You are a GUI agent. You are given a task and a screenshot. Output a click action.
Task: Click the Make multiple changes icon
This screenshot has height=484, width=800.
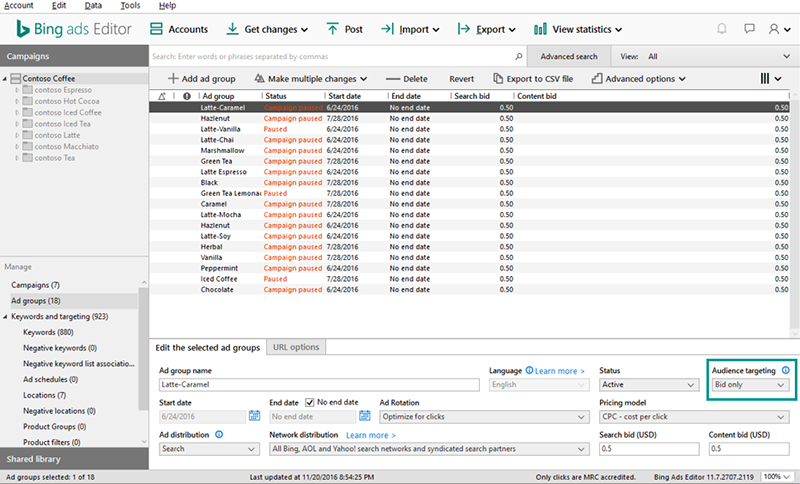pos(259,79)
